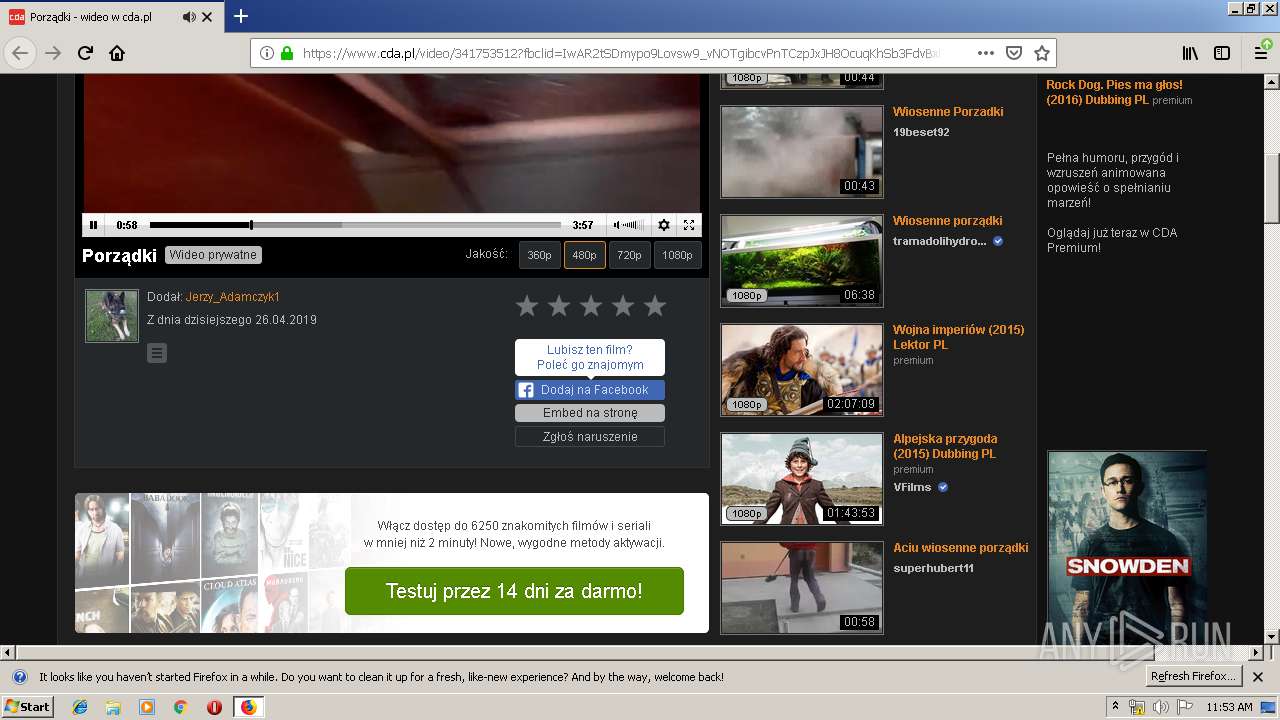View the secure connection padlock

pyautogui.click(x=287, y=53)
